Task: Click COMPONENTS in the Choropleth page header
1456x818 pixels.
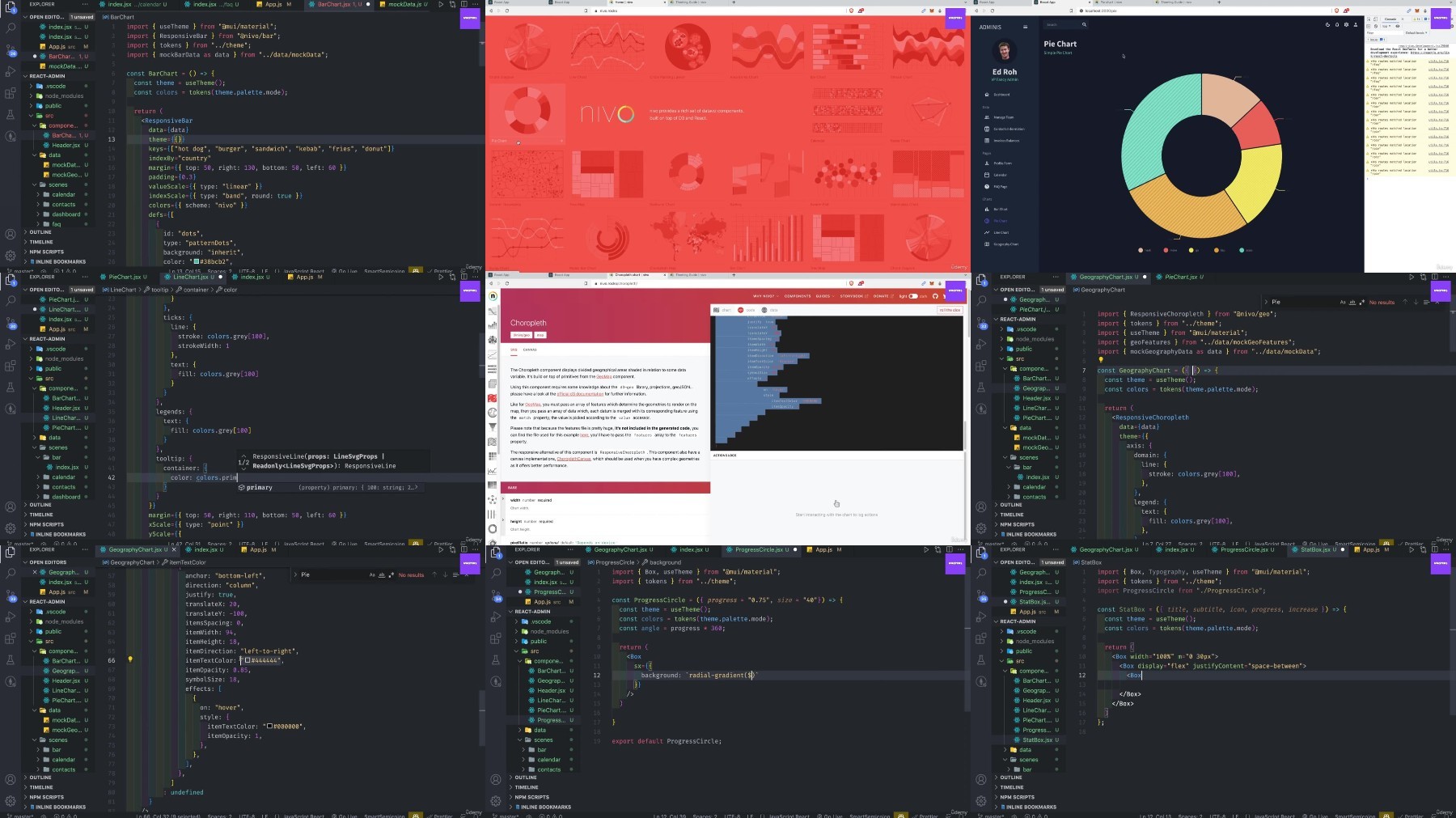Action: pyautogui.click(x=797, y=296)
